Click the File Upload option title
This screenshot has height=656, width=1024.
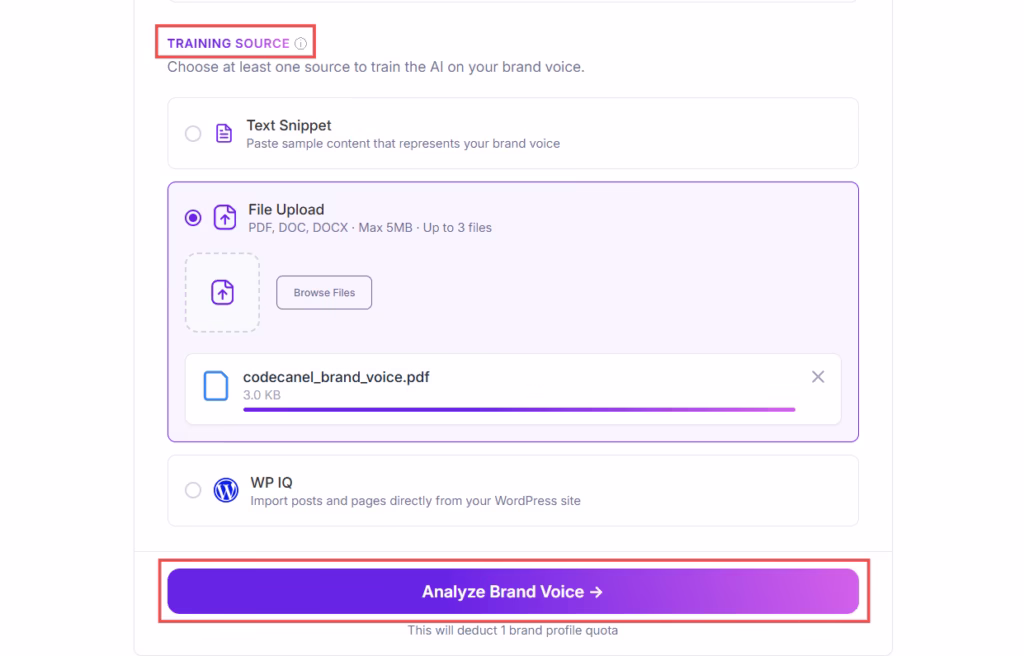point(286,210)
